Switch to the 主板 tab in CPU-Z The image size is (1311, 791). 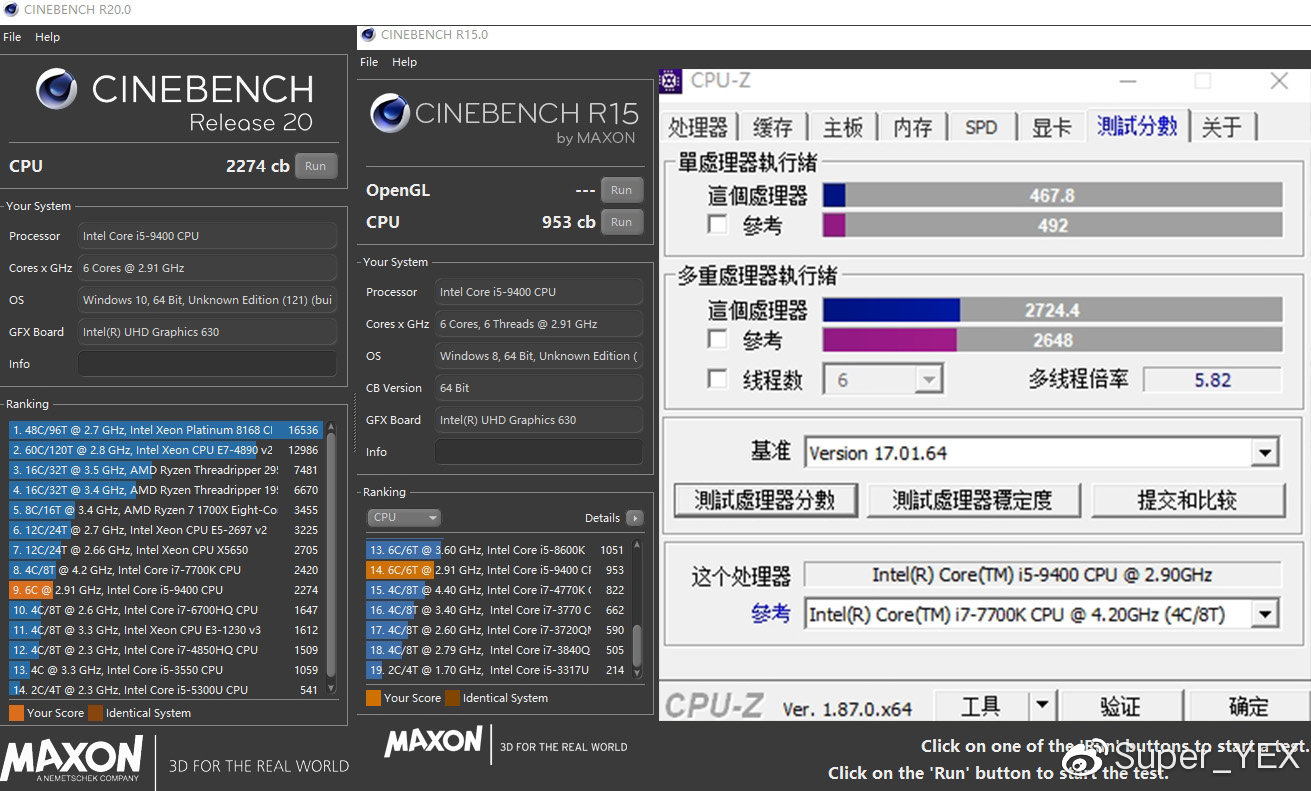tap(842, 127)
